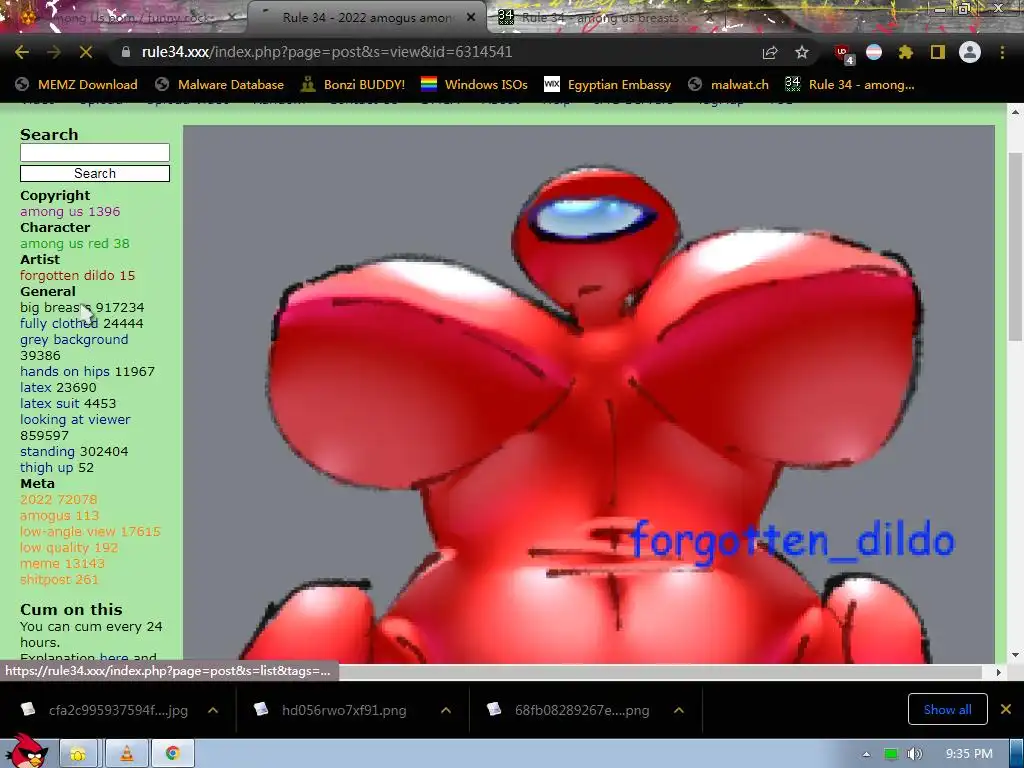Open the MEMZ Download bookmark
The height and width of the screenshot is (768, 1024).
pos(76,84)
